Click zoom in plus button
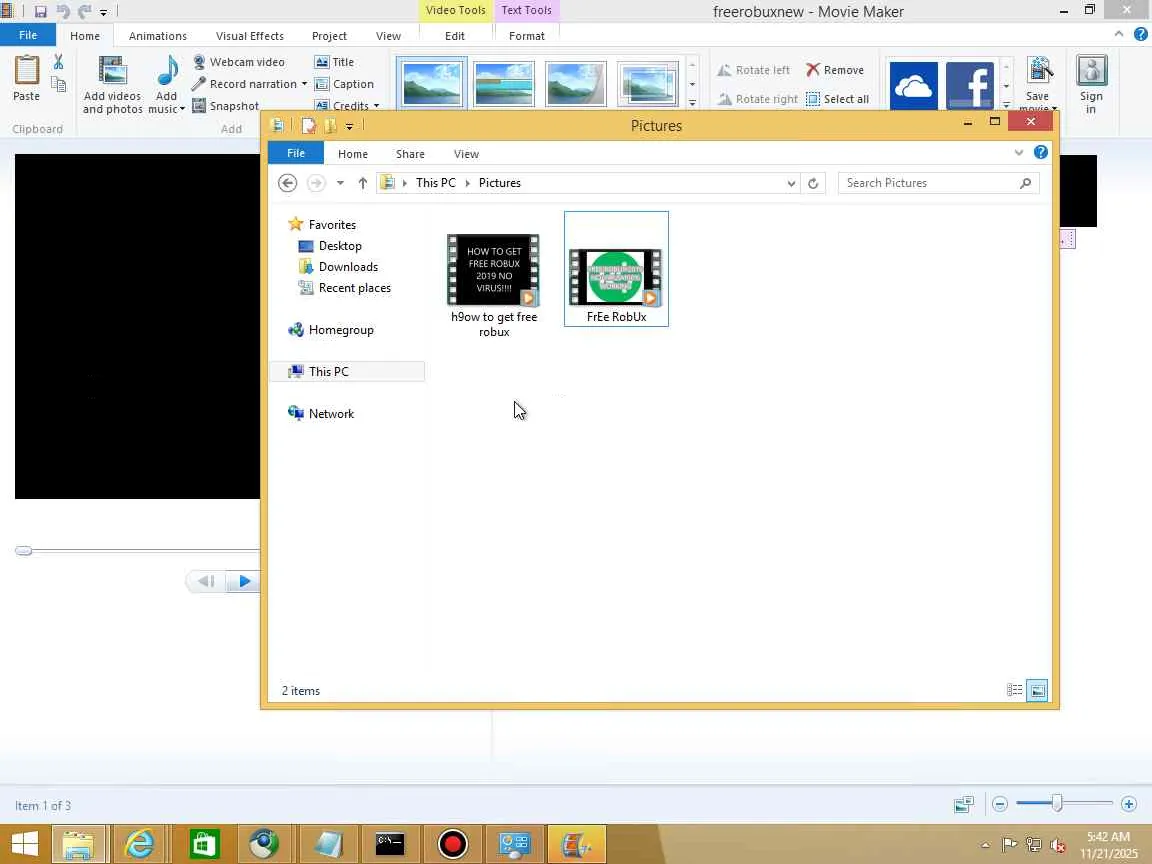 1128,804
